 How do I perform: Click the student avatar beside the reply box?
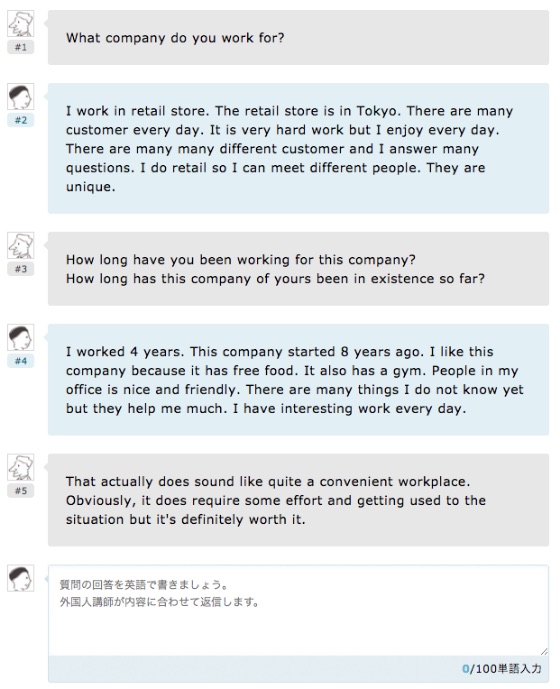click(x=21, y=578)
